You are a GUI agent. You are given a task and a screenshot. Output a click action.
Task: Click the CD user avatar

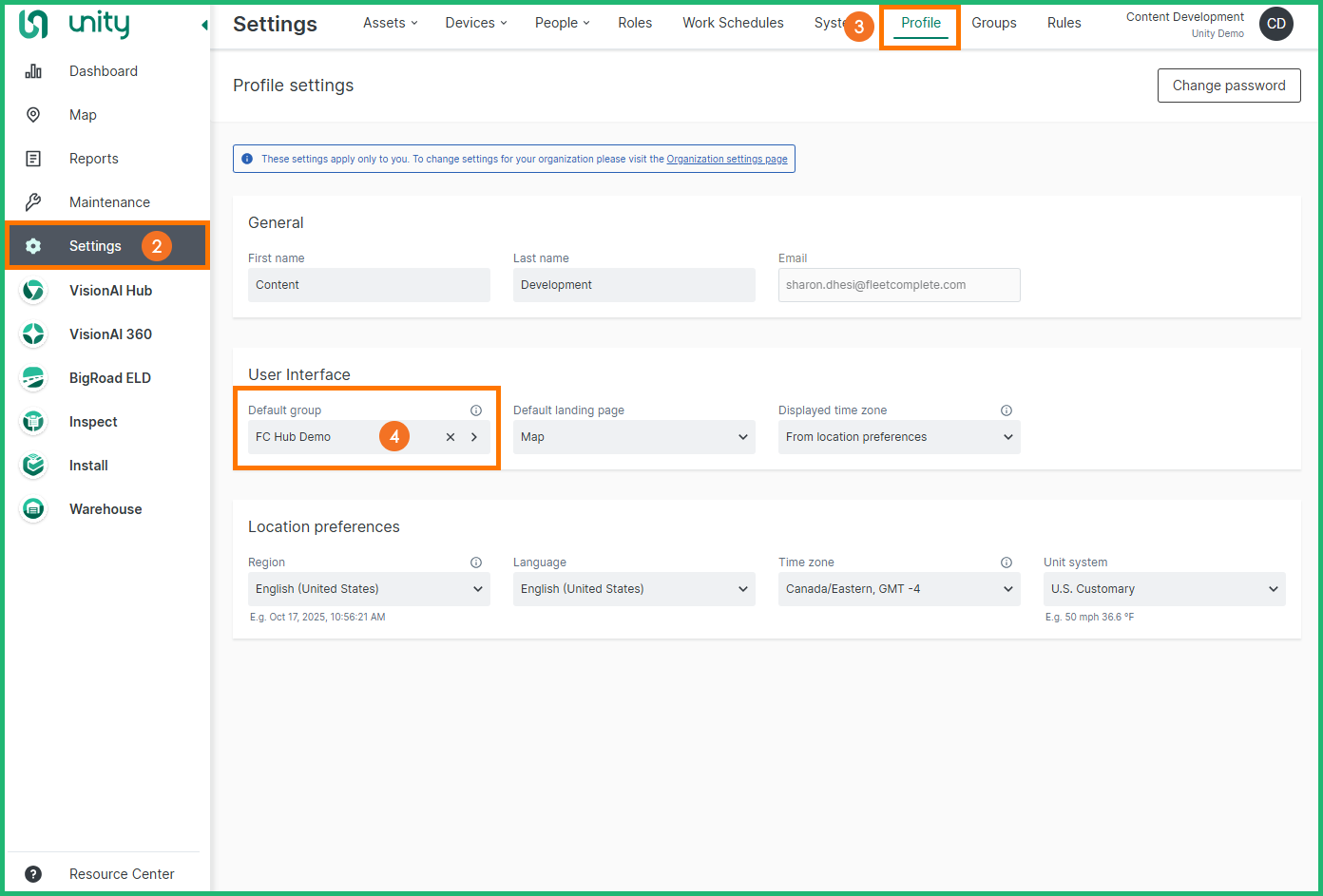(x=1275, y=24)
